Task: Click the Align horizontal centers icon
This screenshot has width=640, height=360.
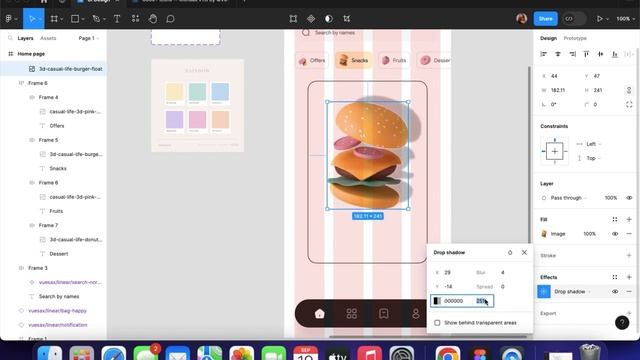Action: coord(558,54)
